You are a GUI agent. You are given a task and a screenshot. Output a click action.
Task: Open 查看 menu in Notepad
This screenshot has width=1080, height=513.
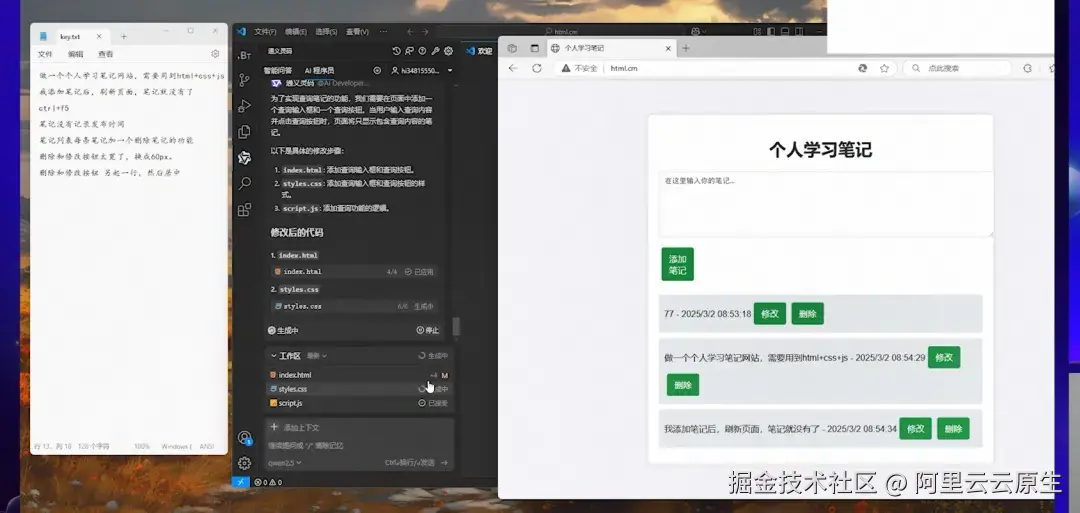[x=105, y=54]
